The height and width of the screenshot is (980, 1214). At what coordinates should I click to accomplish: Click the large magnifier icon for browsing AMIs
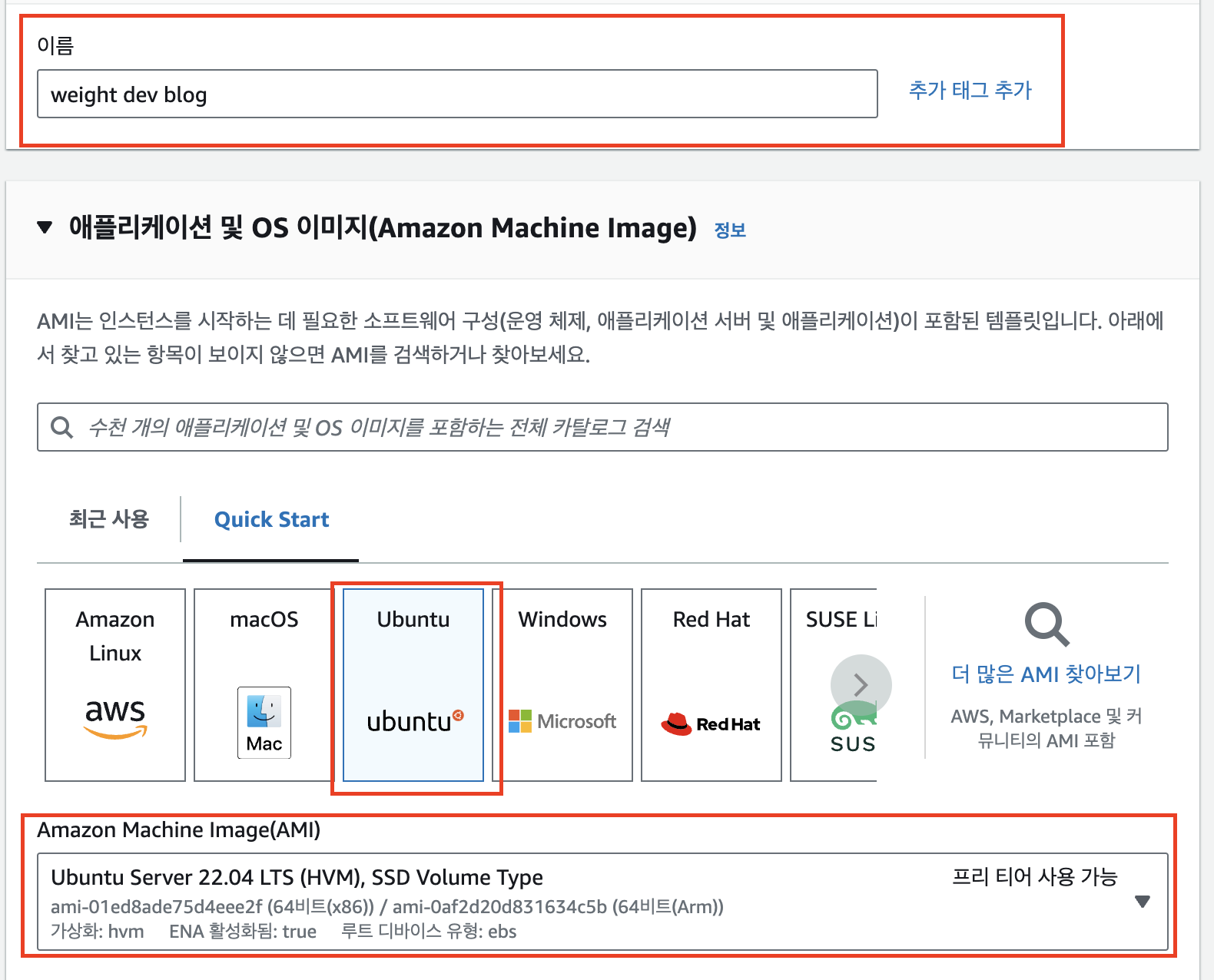(1046, 624)
